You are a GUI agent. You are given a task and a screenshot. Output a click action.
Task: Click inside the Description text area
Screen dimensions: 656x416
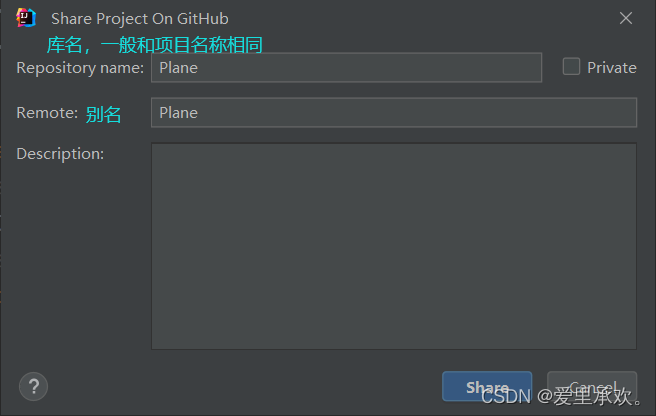(394, 246)
